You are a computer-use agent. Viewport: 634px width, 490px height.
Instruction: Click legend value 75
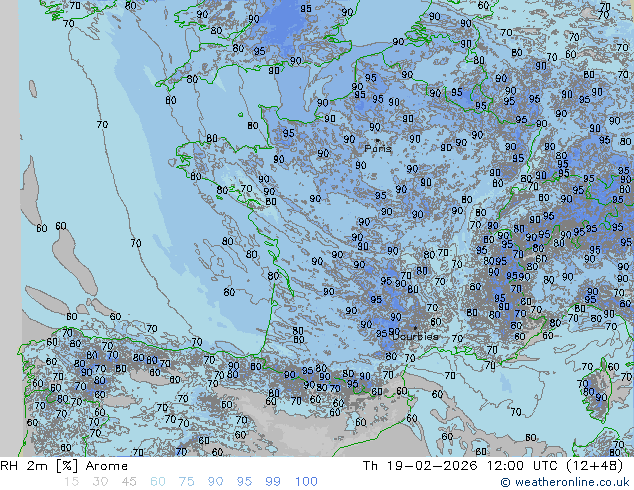tap(186, 482)
